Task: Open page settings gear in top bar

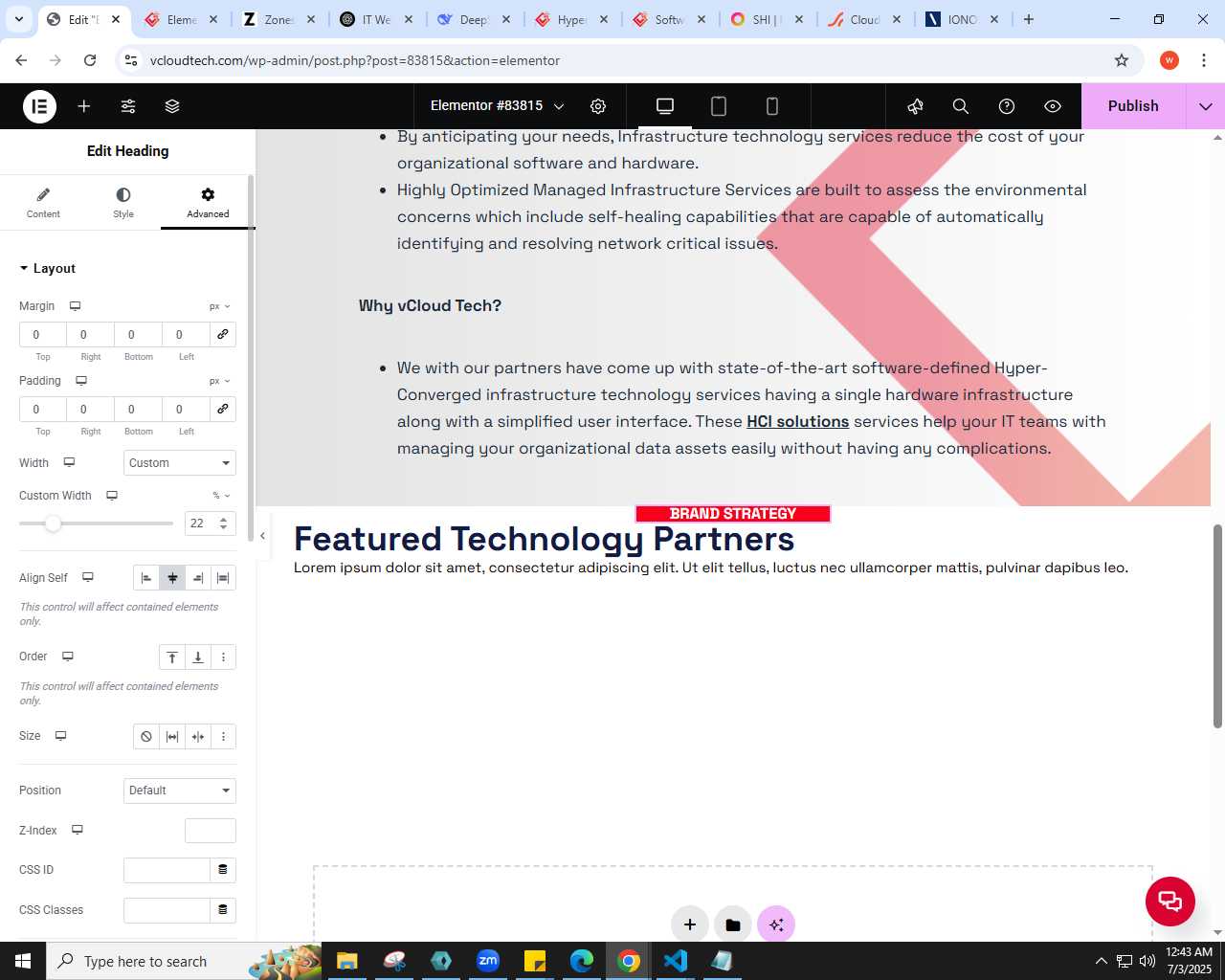Action: [x=598, y=106]
